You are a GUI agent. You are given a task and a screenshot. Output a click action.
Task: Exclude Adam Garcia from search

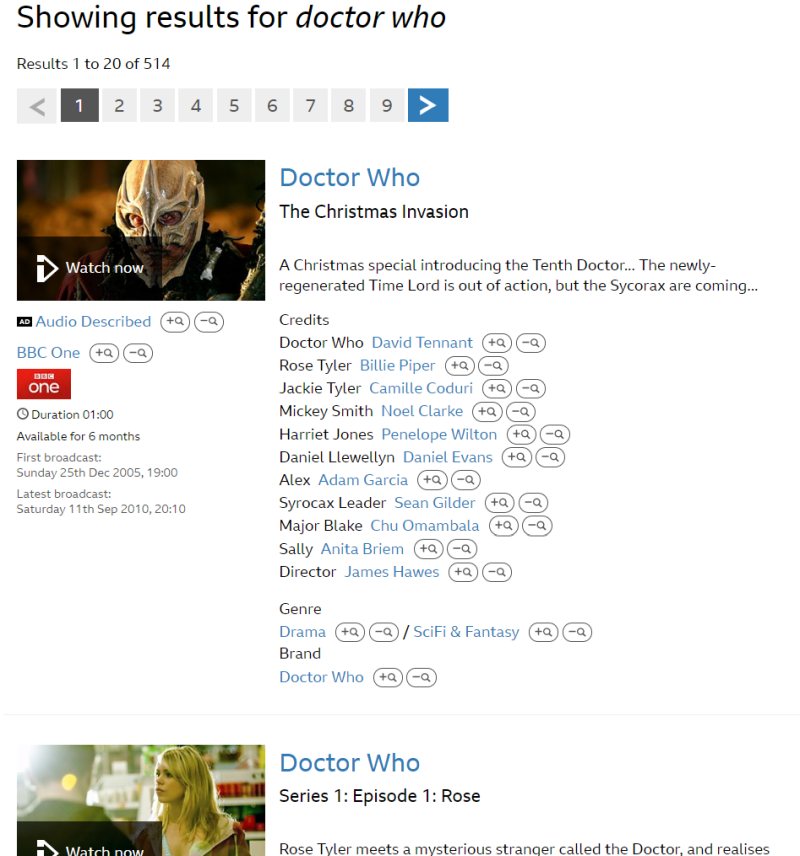pyautogui.click(x=466, y=480)
